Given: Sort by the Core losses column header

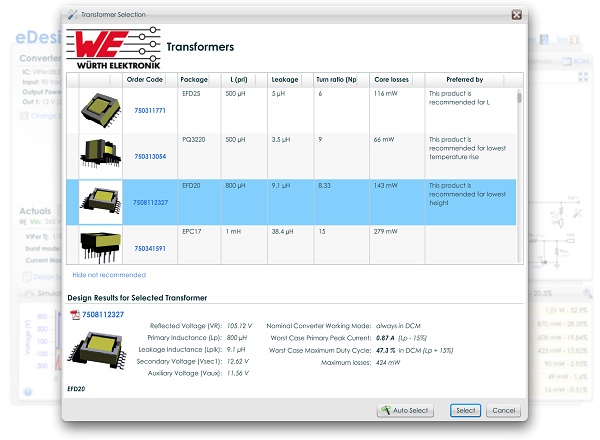Looking at the screenshot, I should [x=392, y=79].
